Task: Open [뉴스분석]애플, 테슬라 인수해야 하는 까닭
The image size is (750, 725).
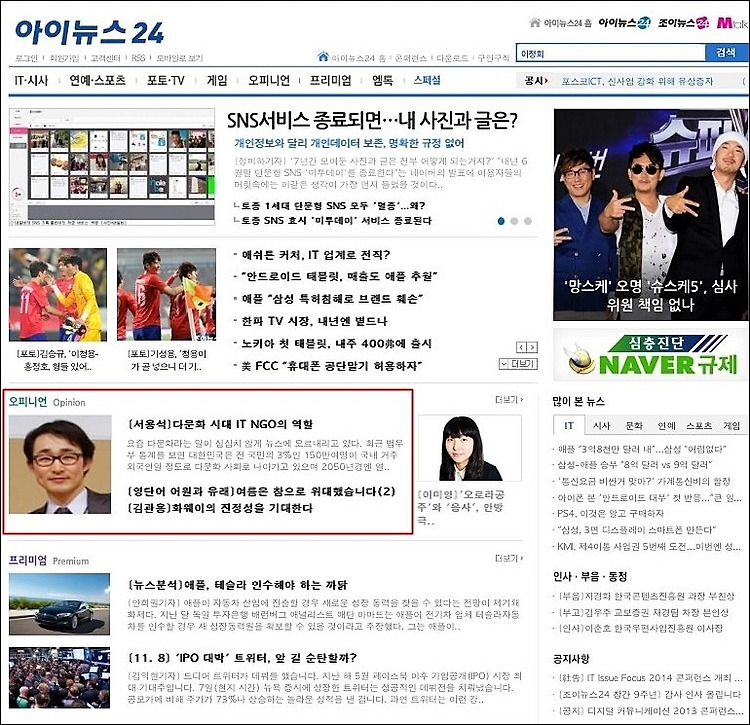Action: click(x=238, y=584)
